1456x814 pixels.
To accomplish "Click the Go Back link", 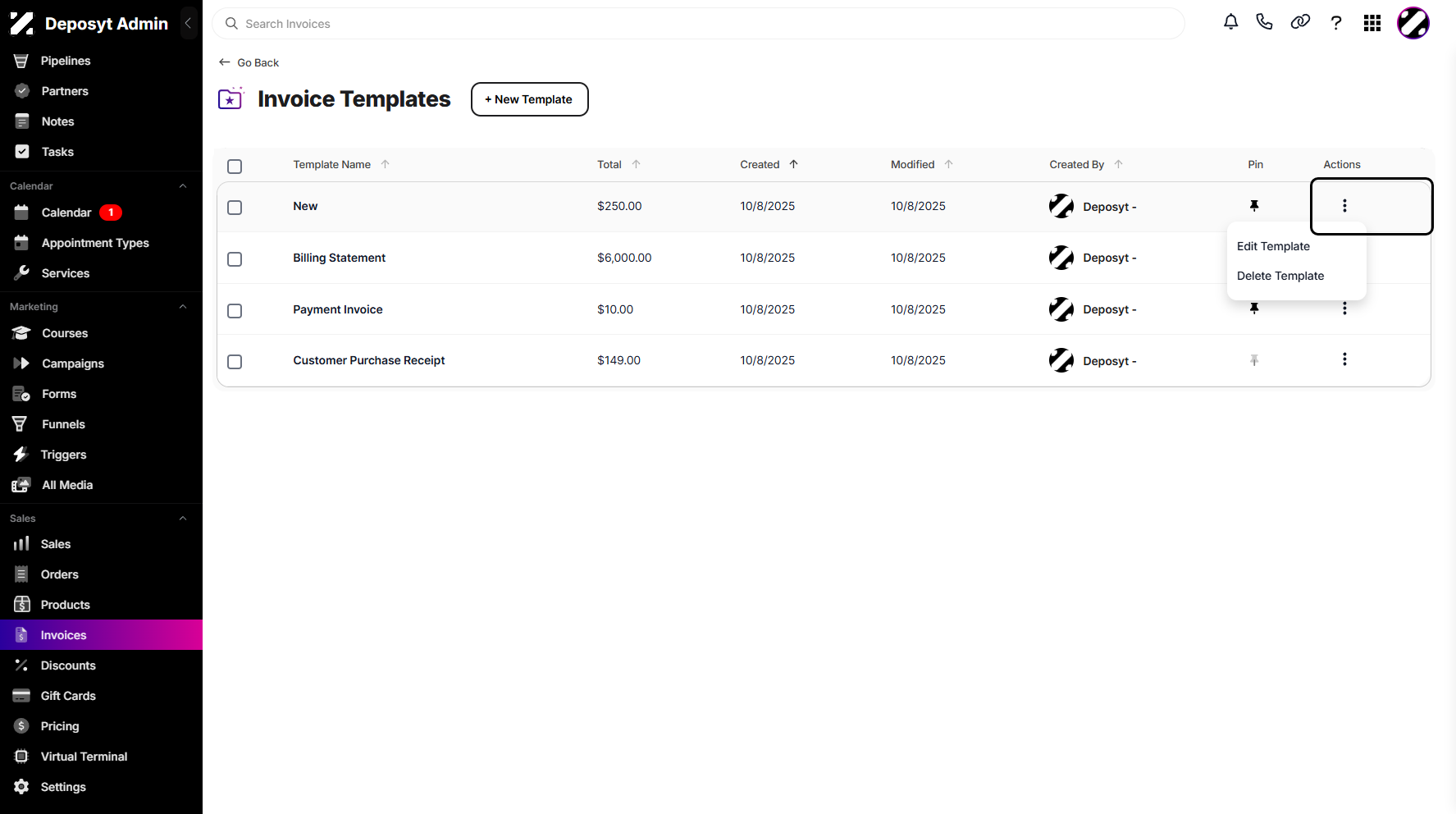I will tap(249, 62).
